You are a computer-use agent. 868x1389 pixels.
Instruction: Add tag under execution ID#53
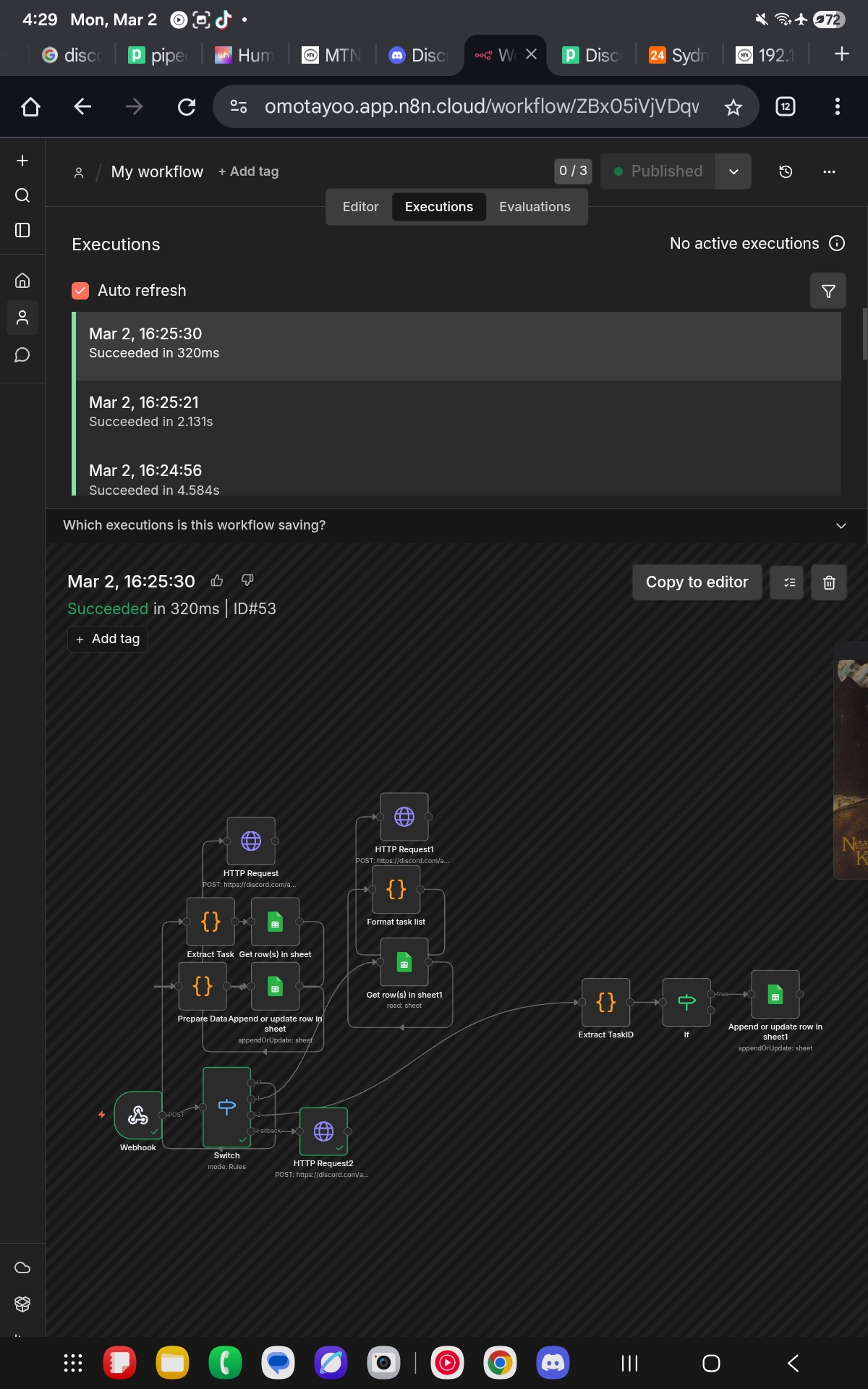tap(108, 639)
